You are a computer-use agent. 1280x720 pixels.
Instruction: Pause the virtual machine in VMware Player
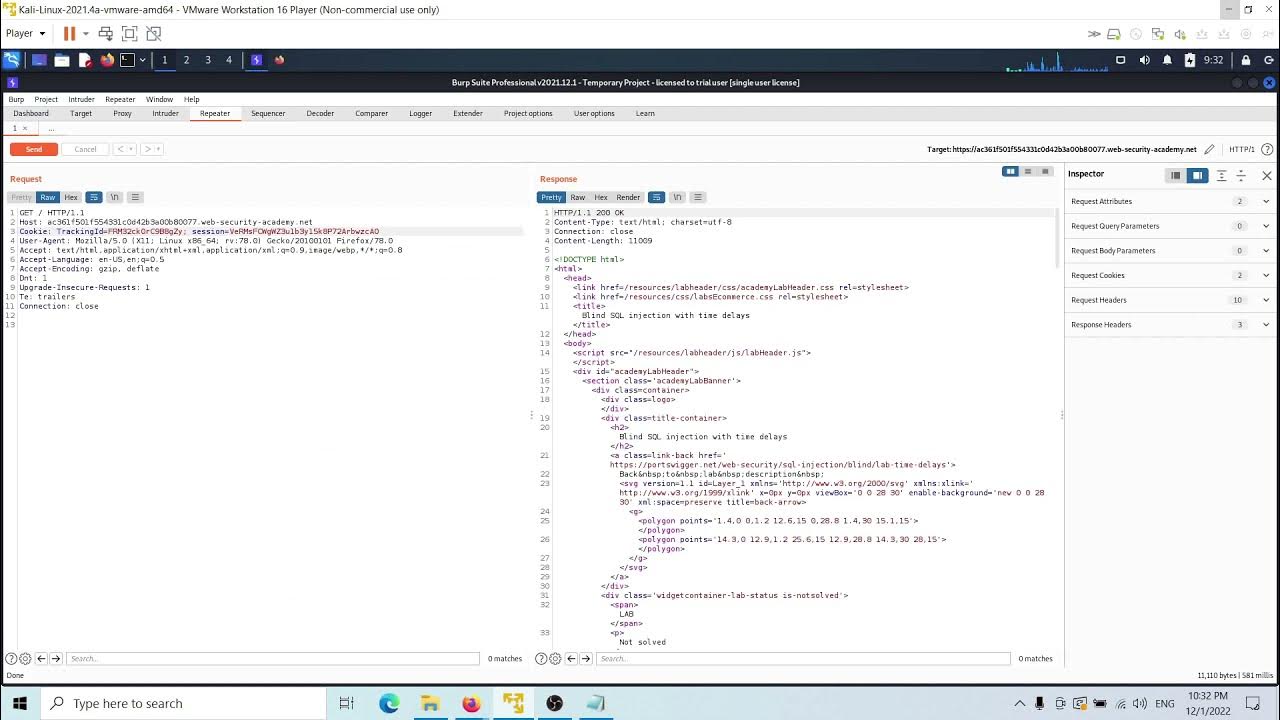tap(69, 33)
